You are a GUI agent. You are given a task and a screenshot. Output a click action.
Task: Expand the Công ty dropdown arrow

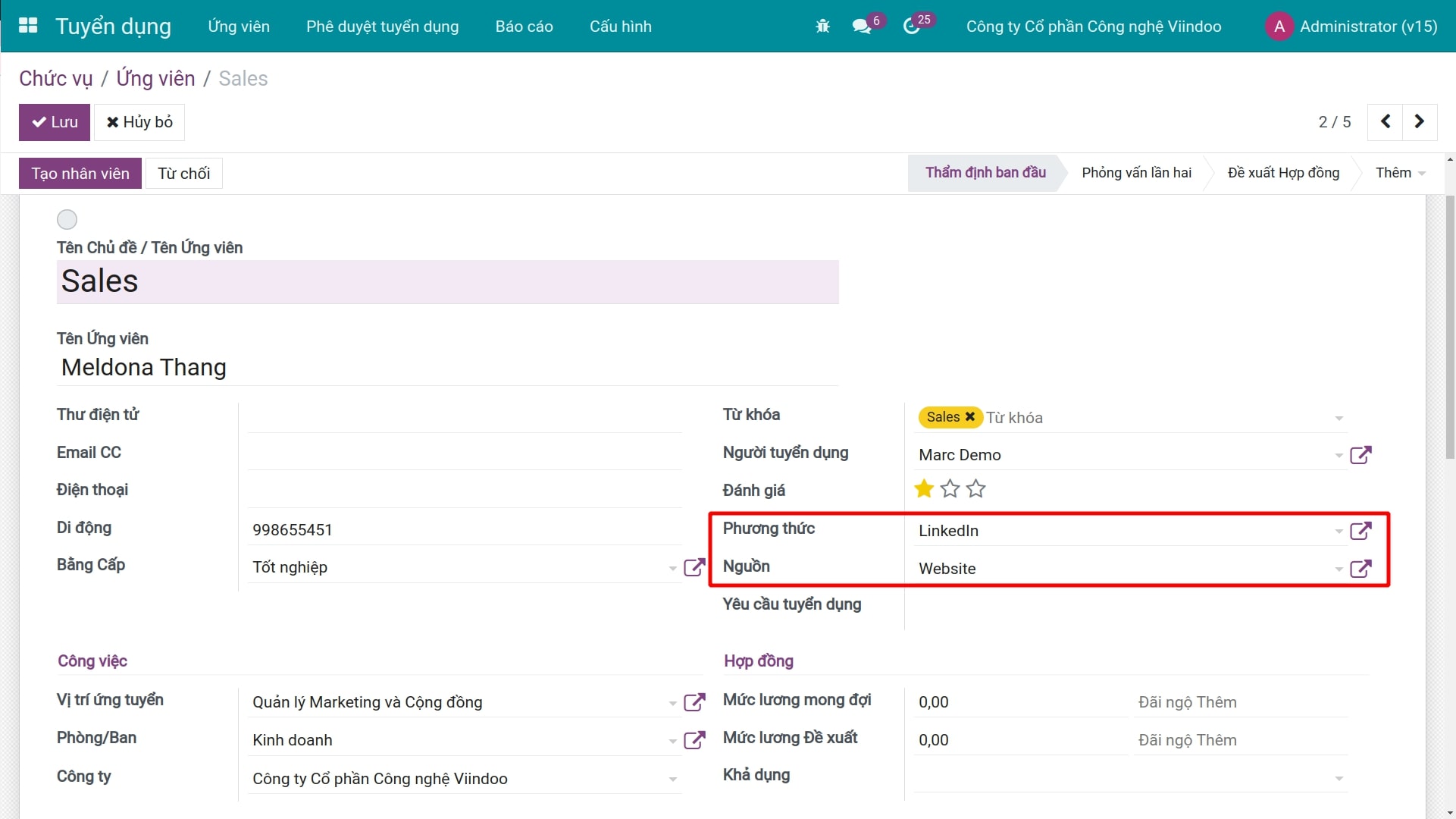(x=672, y=780)
